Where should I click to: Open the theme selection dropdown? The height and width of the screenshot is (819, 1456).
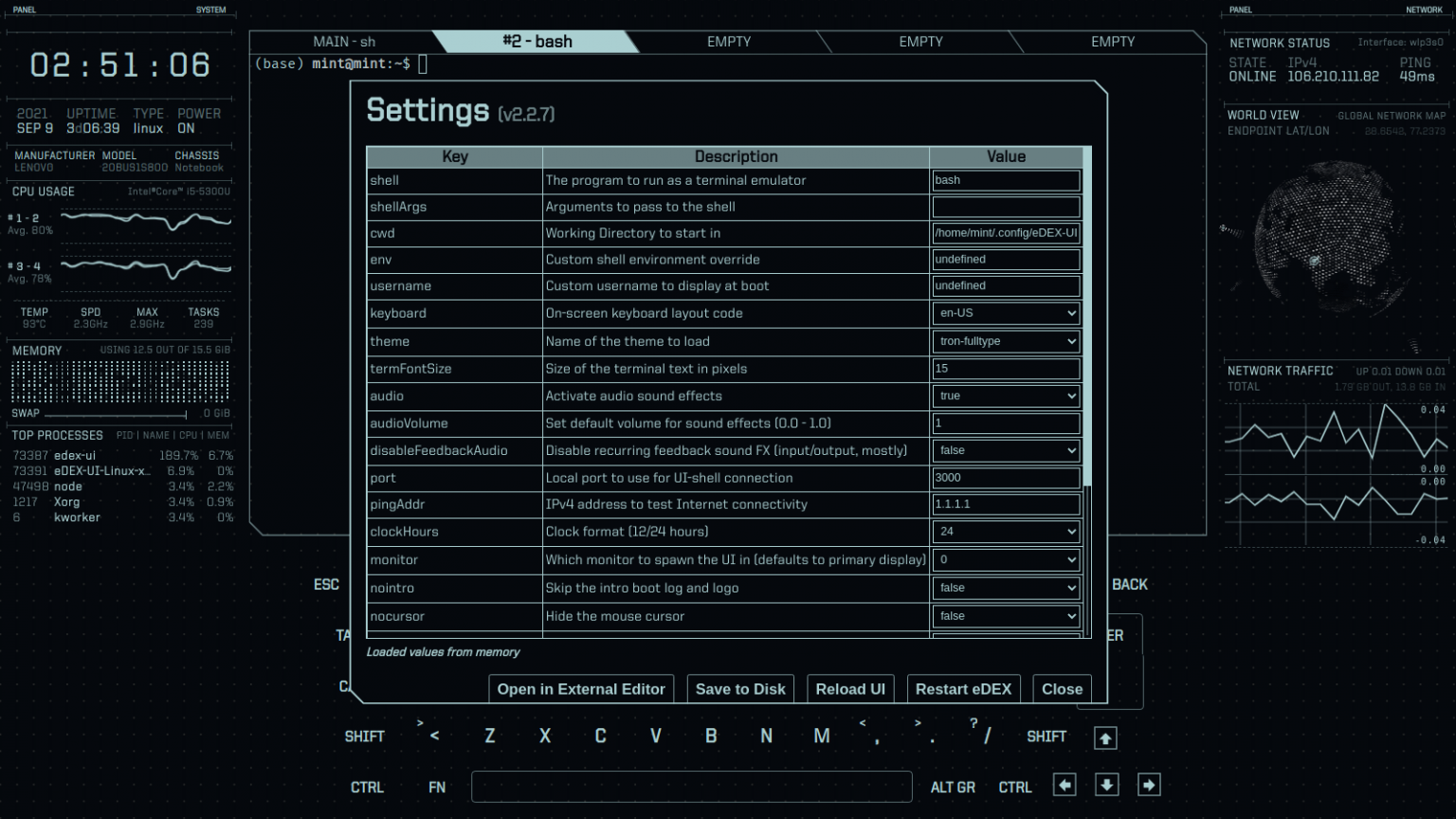coord(1005,341)
